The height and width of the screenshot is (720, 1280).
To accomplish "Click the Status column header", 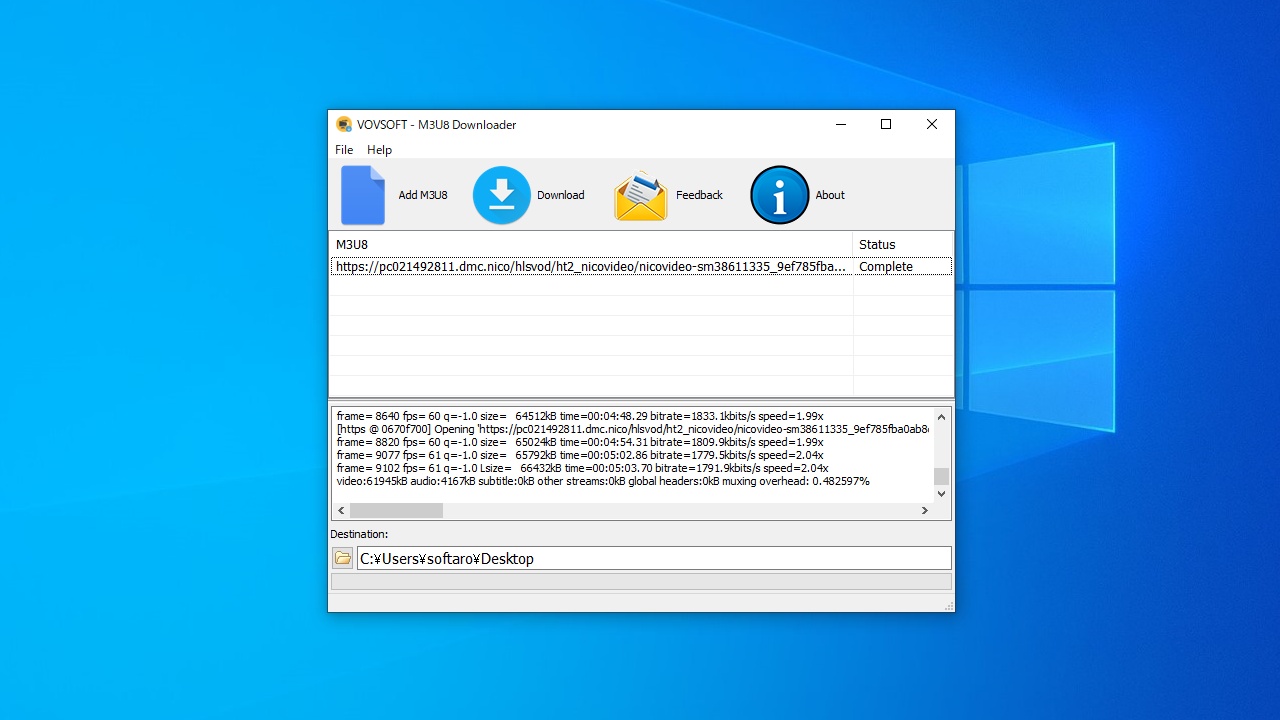I will coord(903,244).
